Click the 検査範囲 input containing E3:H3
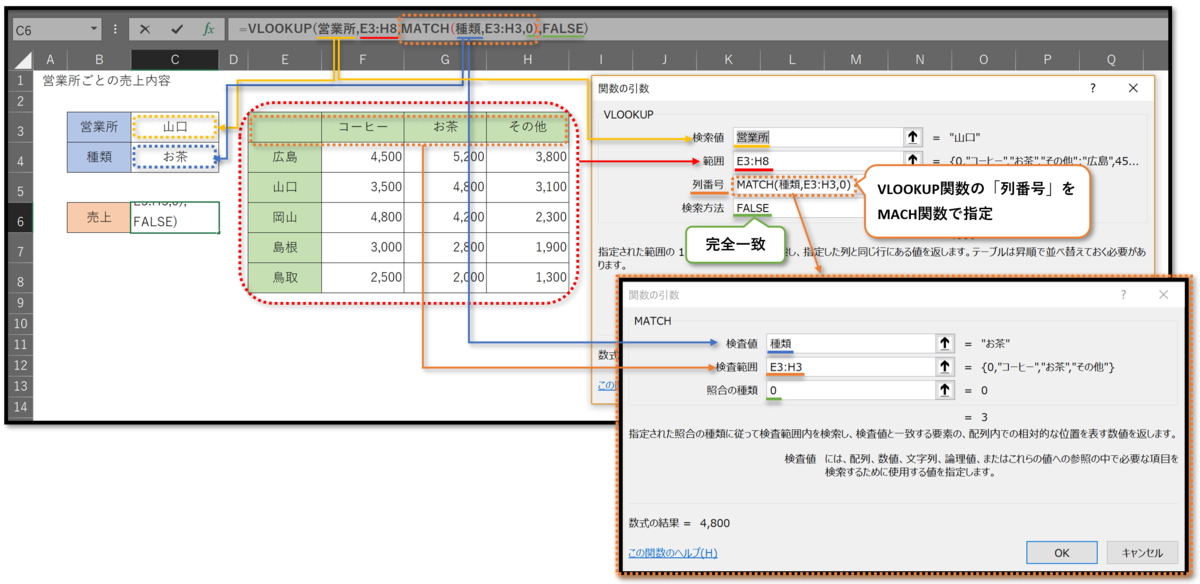1200x584 pixels. click(x=849, y=367)
